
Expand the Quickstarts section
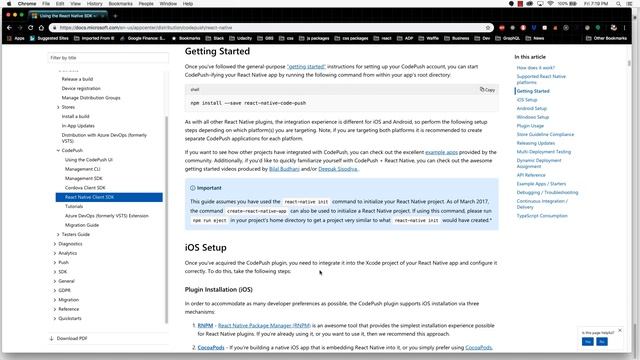click(55, 318)
